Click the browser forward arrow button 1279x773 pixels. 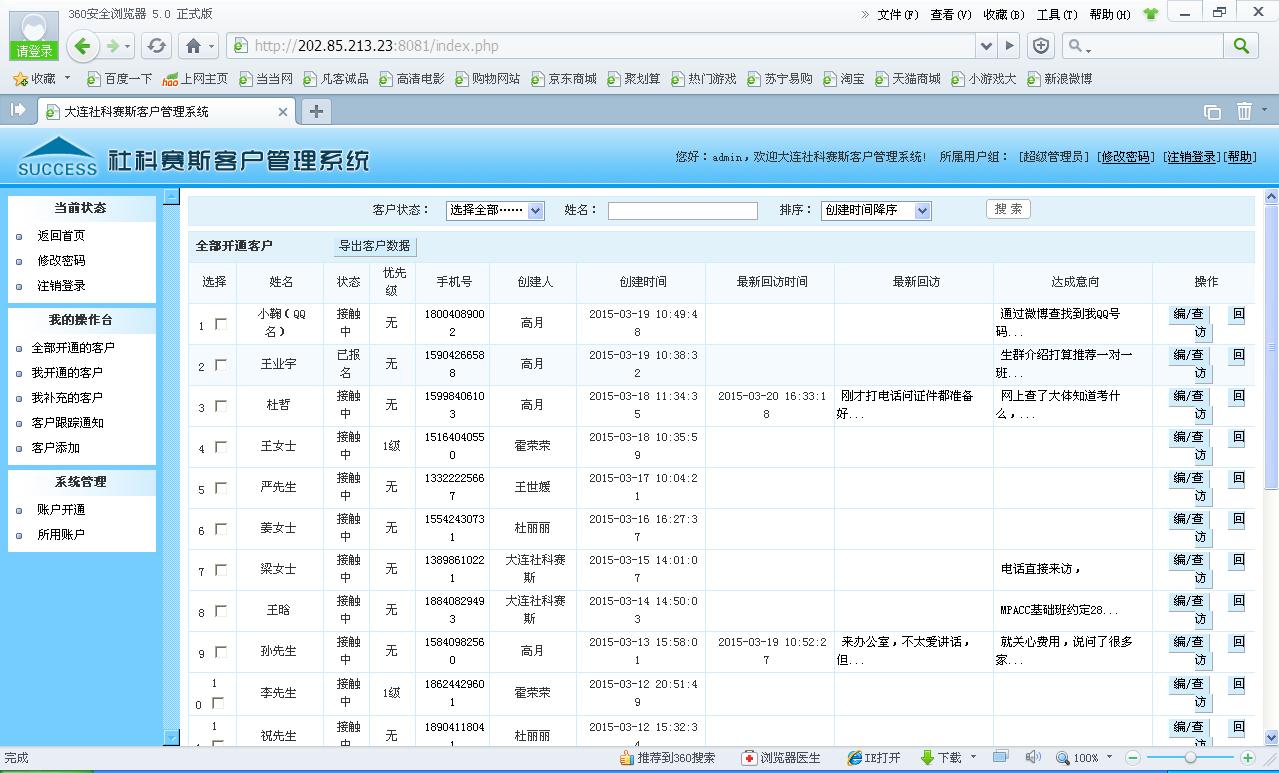[113, 45]
